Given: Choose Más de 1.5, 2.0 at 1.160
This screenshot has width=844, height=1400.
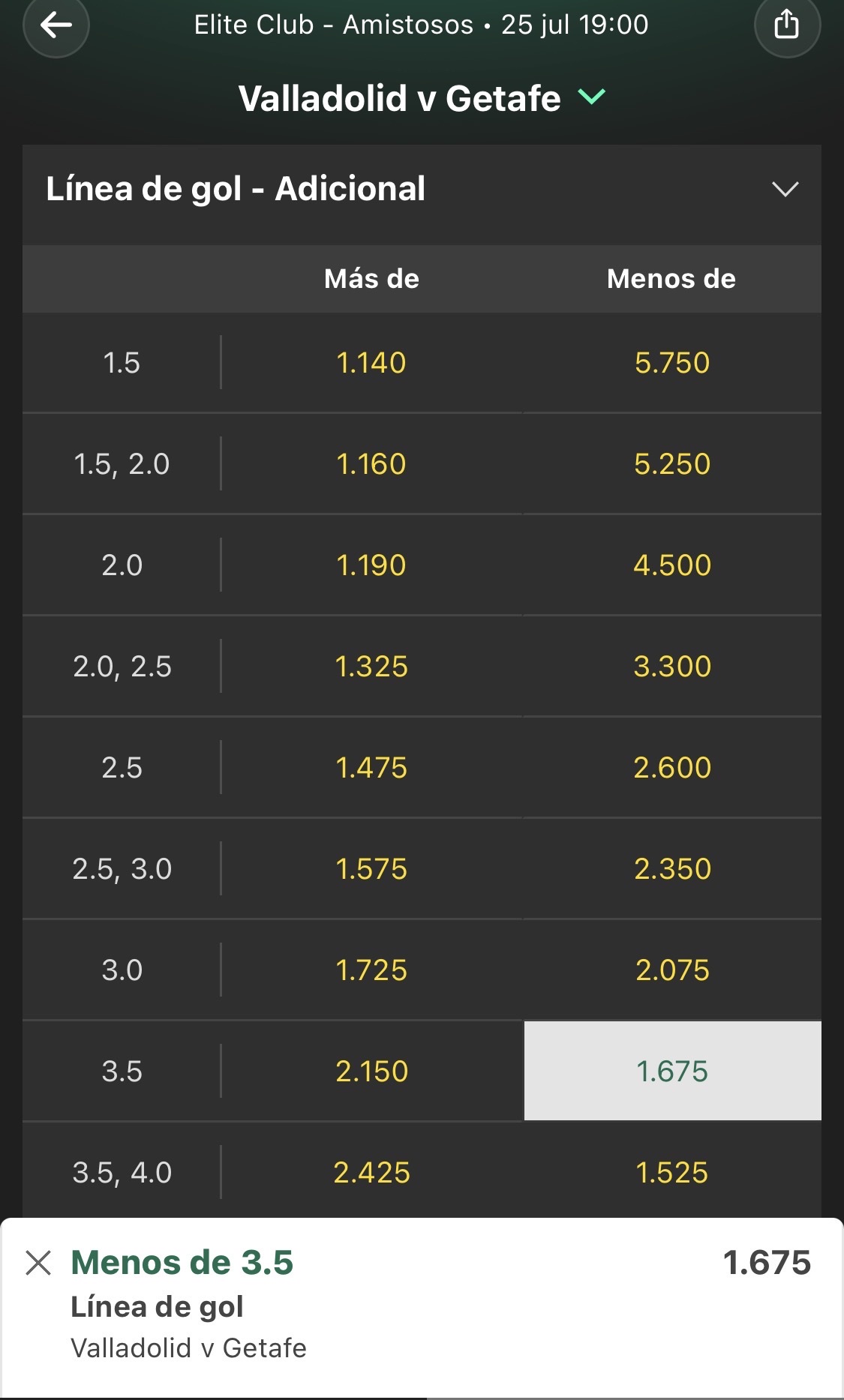Looking at the screenshot, I should pos(371,464).
